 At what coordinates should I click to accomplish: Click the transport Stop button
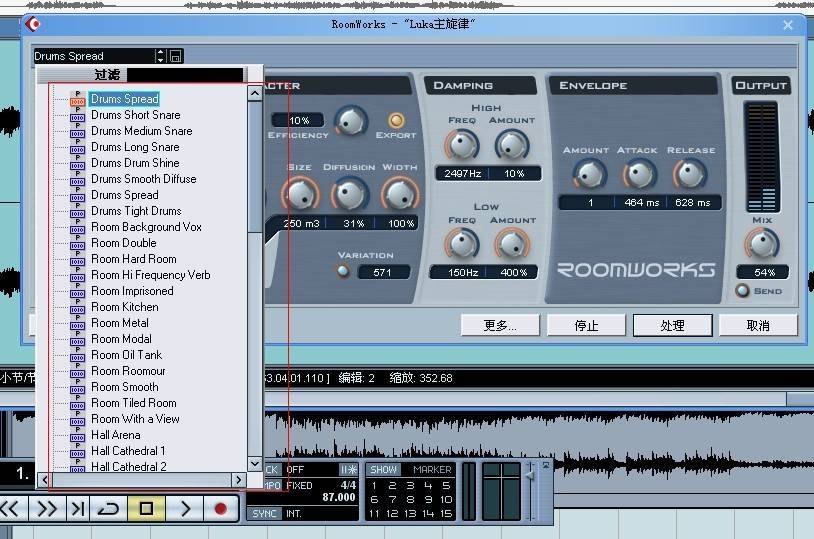pos(146,508)
